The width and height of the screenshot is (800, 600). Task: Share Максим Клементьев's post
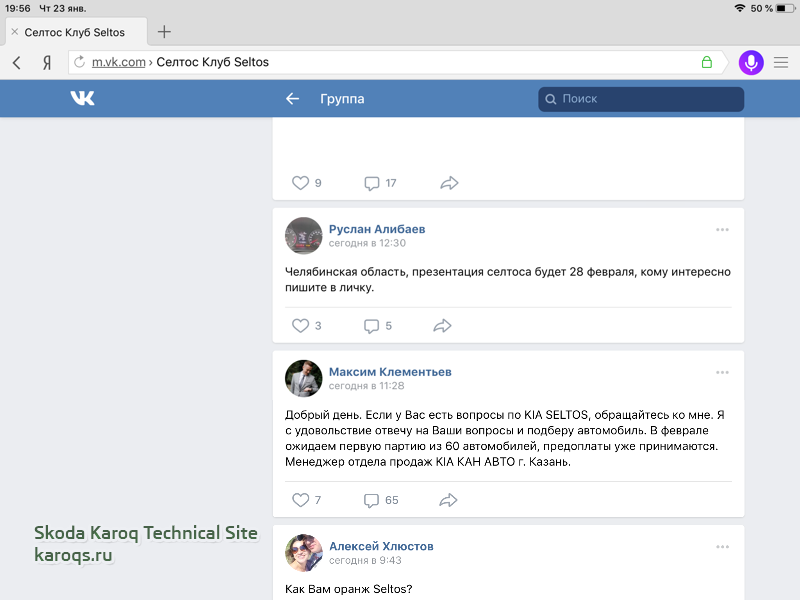[449, 499]
